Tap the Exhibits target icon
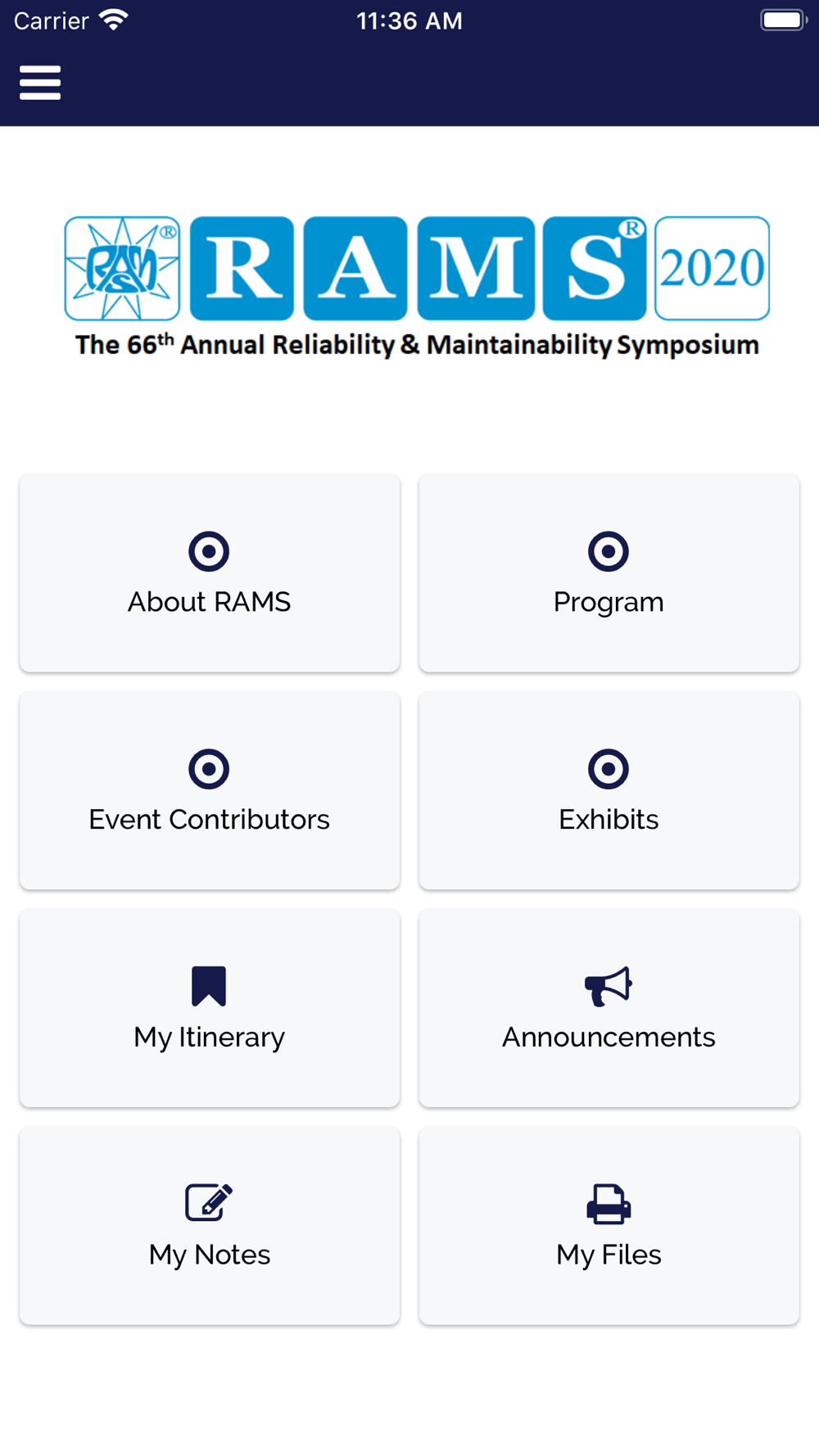Viewport: 819px width, 1456px height. 609,769
